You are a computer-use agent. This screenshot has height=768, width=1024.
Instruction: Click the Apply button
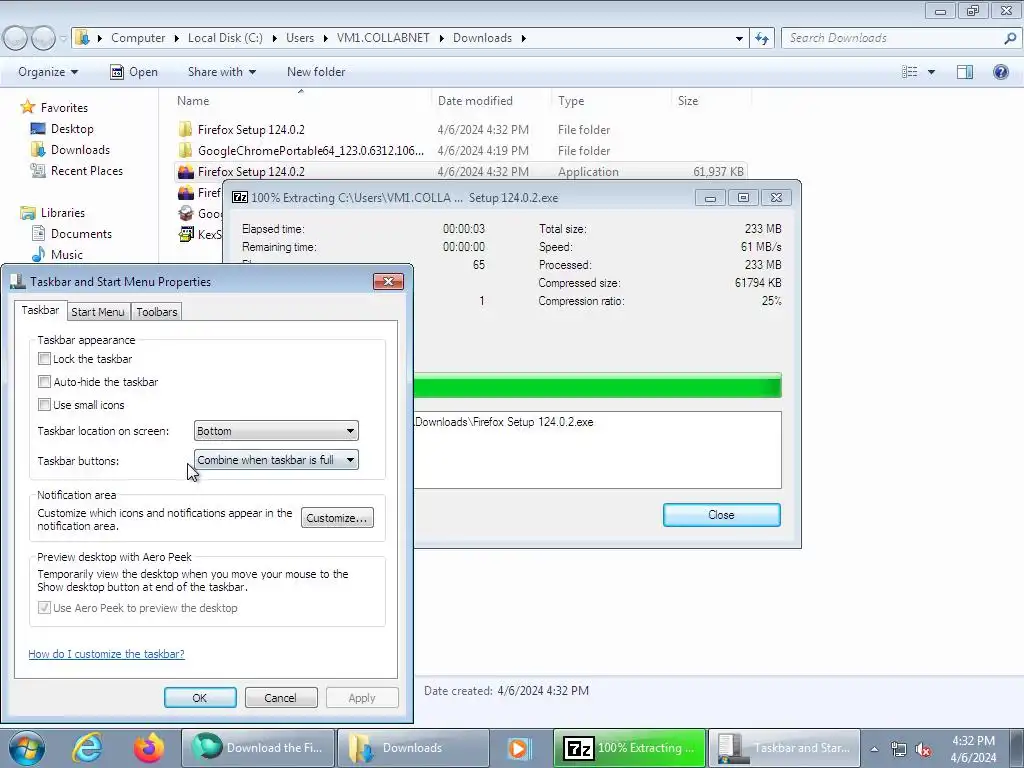[x=362, y=697]
